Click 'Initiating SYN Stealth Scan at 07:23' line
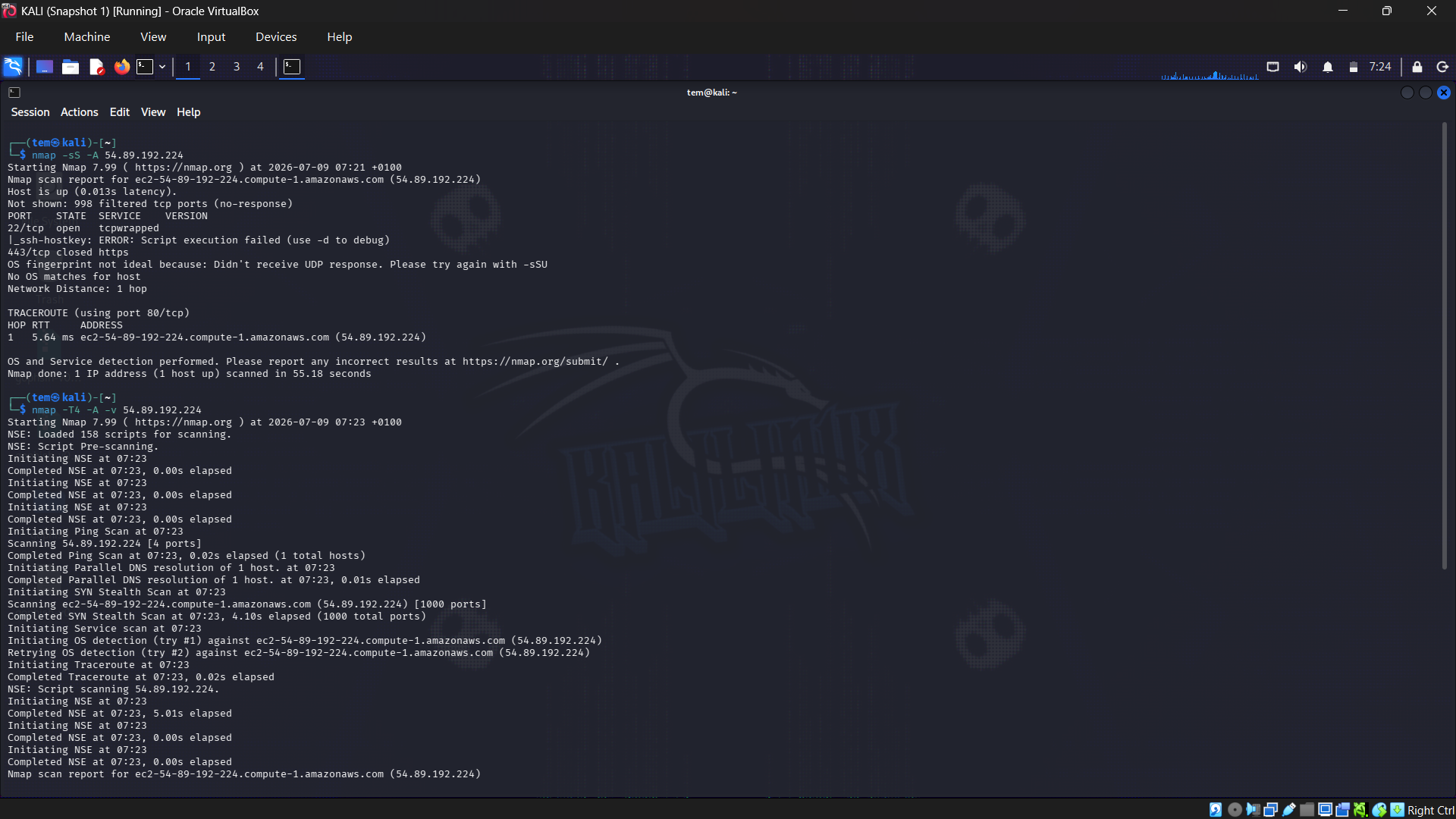The height and width of the screenshot is (819, 1456). pos(117,592)
